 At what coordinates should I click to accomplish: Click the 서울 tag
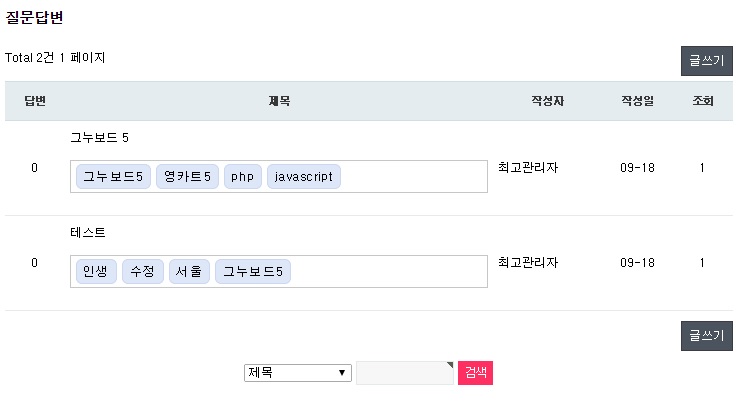[190, 272]
